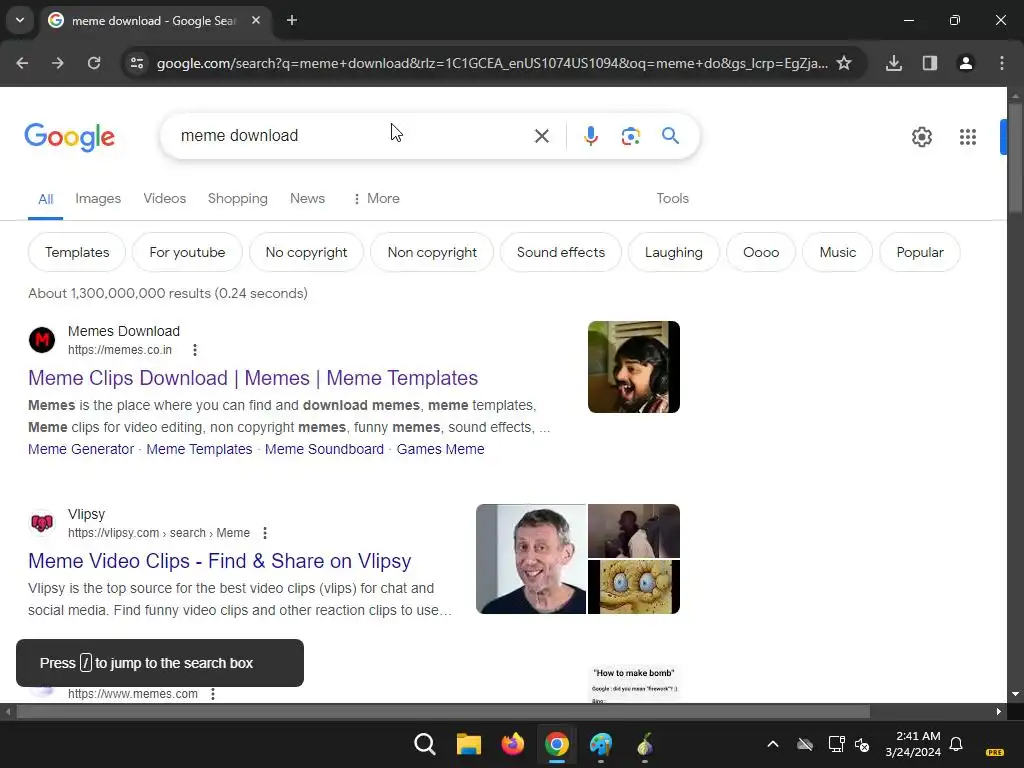Show hidden system tray icons
Image resolution: width=1024 pixels, height=768 pixels.
point(773,744)
